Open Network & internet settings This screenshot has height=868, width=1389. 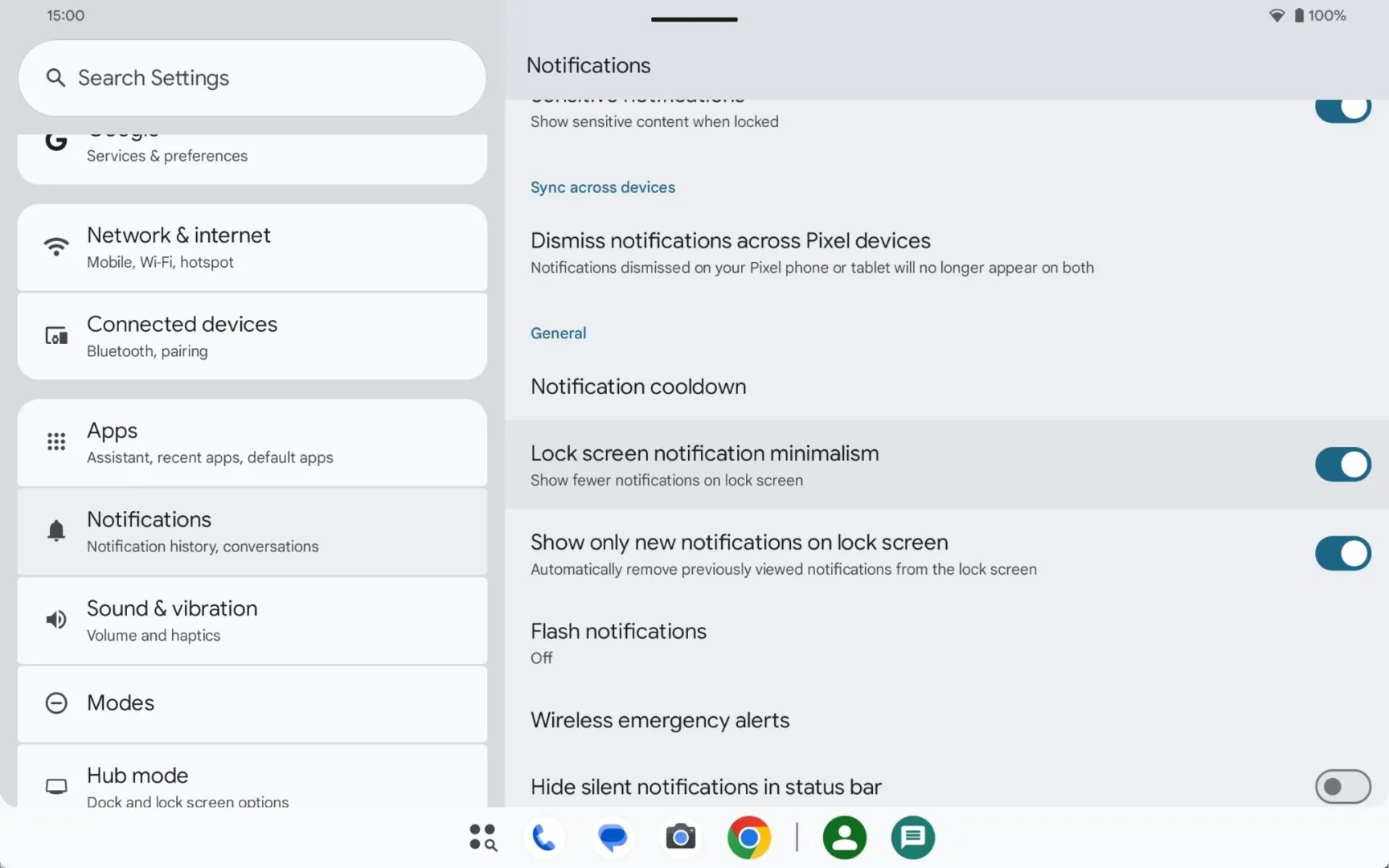click(x=252, y=247)
